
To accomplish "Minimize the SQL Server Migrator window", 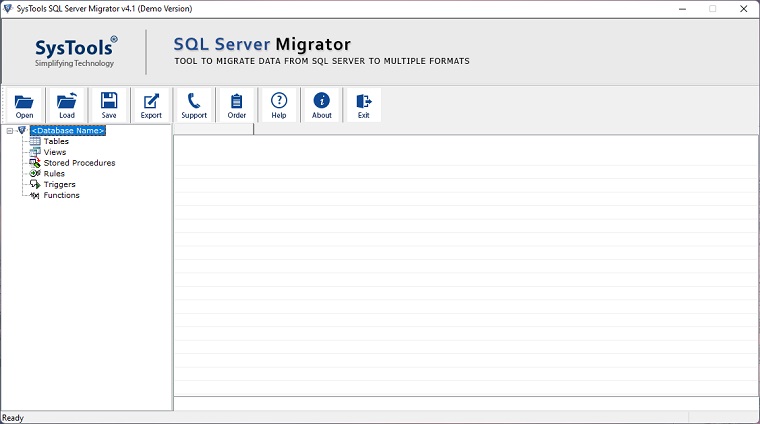I will (x=682, y=9).
